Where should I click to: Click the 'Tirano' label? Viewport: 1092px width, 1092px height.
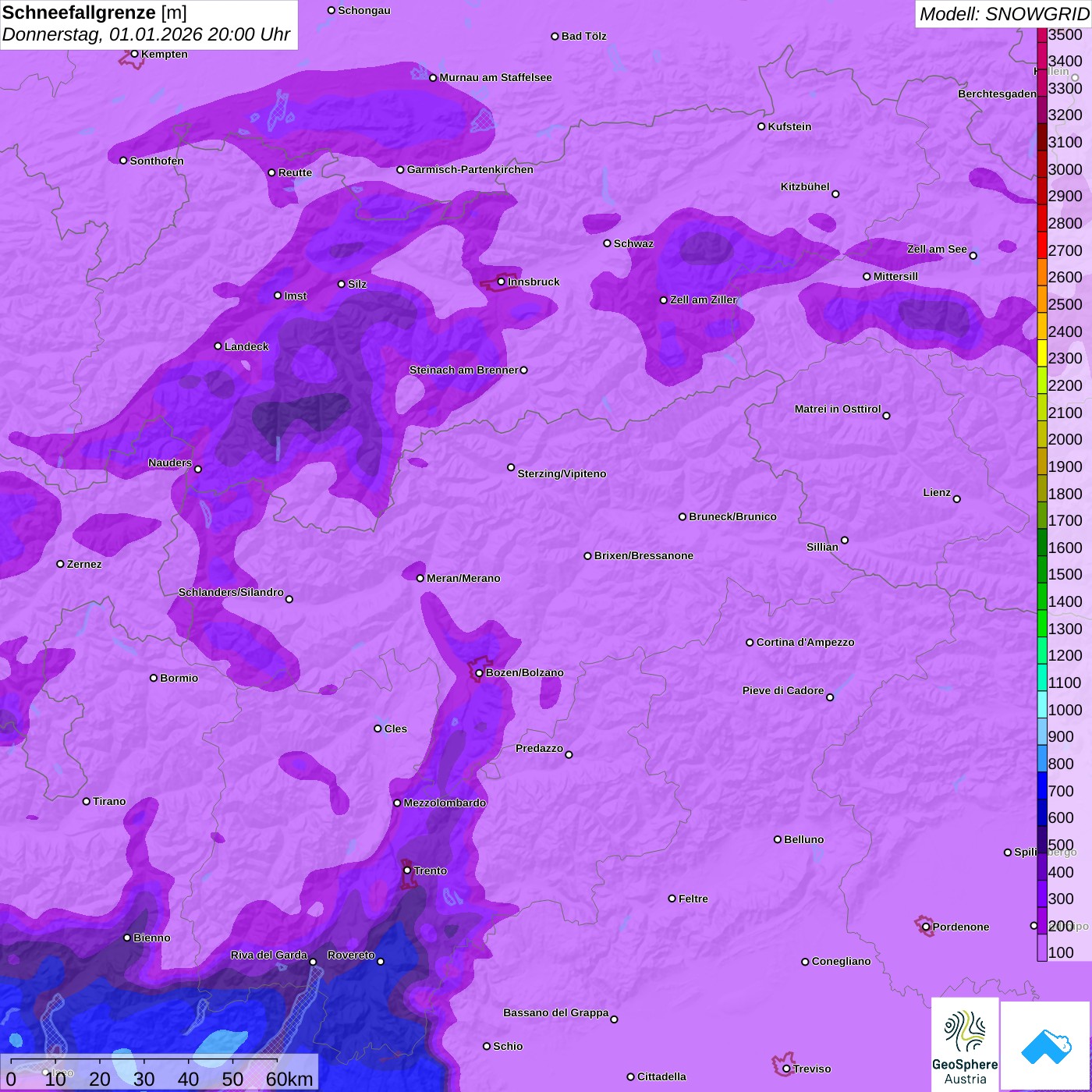point(109,801)
